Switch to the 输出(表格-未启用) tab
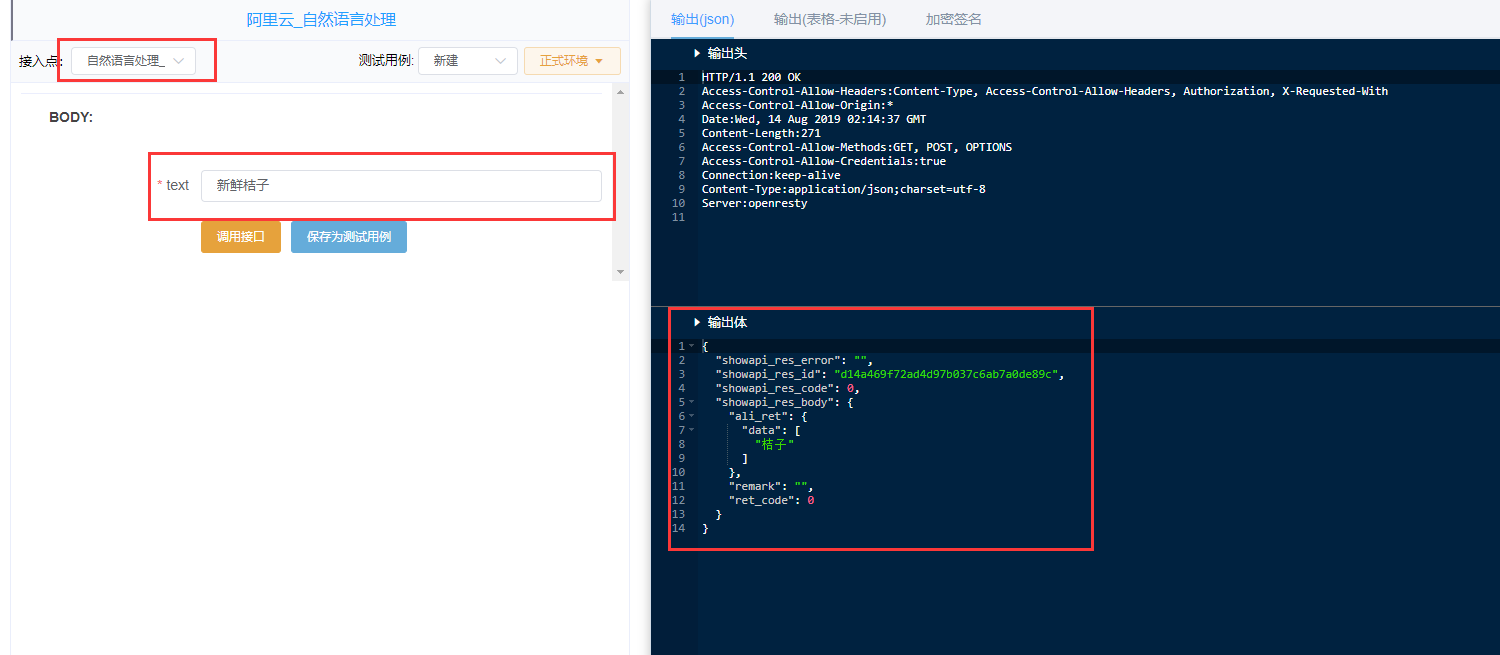The width and height of the screenshot is (1500, 655). (830, 19)
